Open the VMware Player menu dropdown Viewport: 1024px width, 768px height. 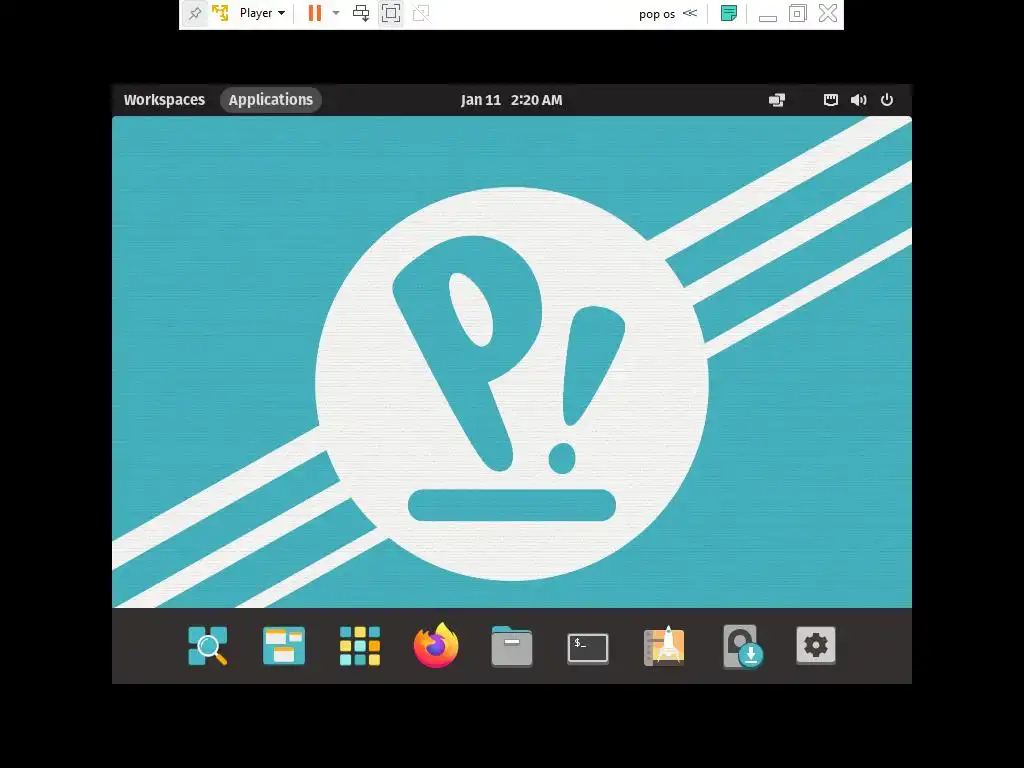pos(262,13)
